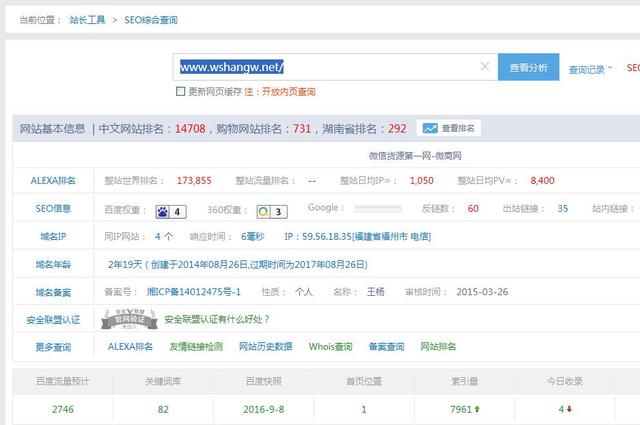Click the IP address 59.56.18.35 link

click(x=358, y=236)
